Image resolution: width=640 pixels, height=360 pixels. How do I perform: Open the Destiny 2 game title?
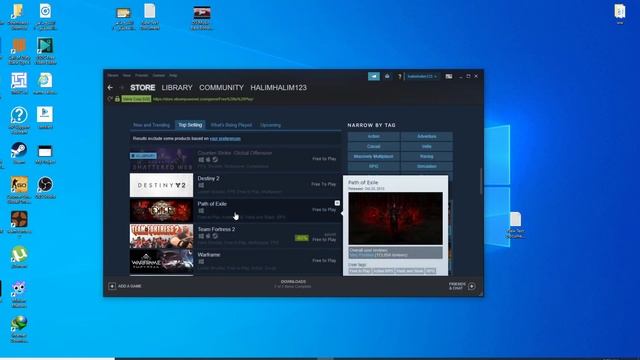click(x=208, y=178)
